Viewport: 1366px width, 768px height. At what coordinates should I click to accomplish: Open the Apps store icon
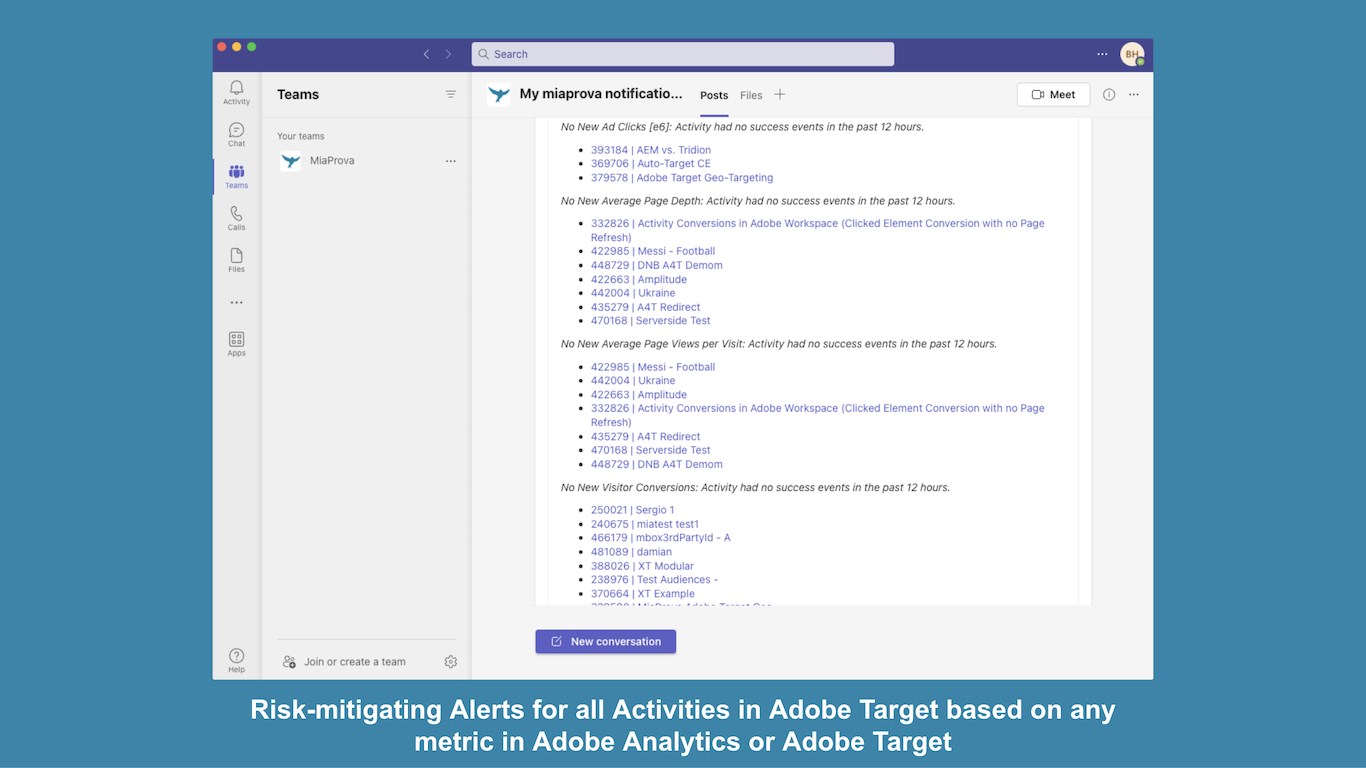(x=236, y=344)
